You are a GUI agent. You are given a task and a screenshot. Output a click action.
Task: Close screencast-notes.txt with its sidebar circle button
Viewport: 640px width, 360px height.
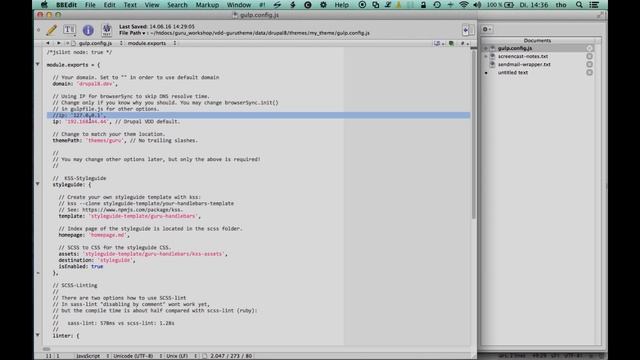(x=589, y=56)
